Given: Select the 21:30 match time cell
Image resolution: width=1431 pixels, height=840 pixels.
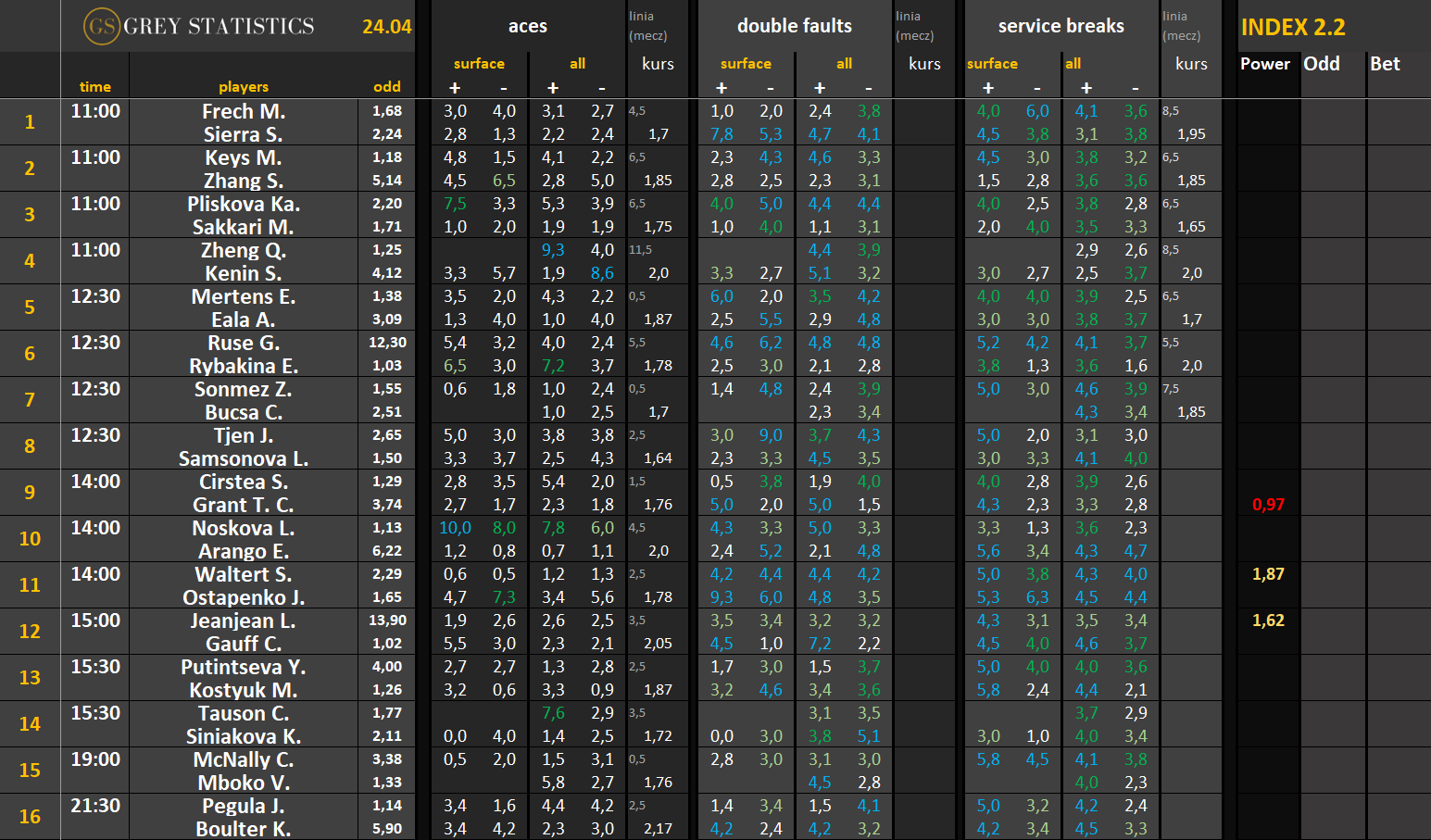Looking at the screenshot, I should [x=95, y=806].
